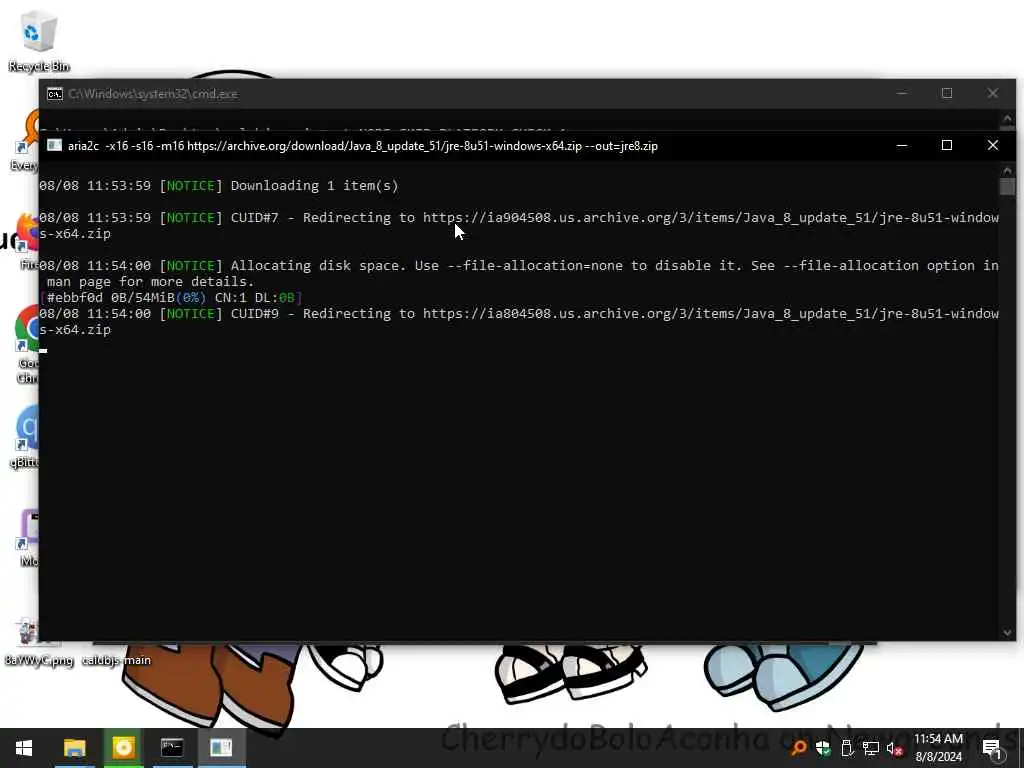The width and height of the screenshot is (1024, 768).
Task: Click the aria2c window system menu icon
Action: (x=55, y=145)
